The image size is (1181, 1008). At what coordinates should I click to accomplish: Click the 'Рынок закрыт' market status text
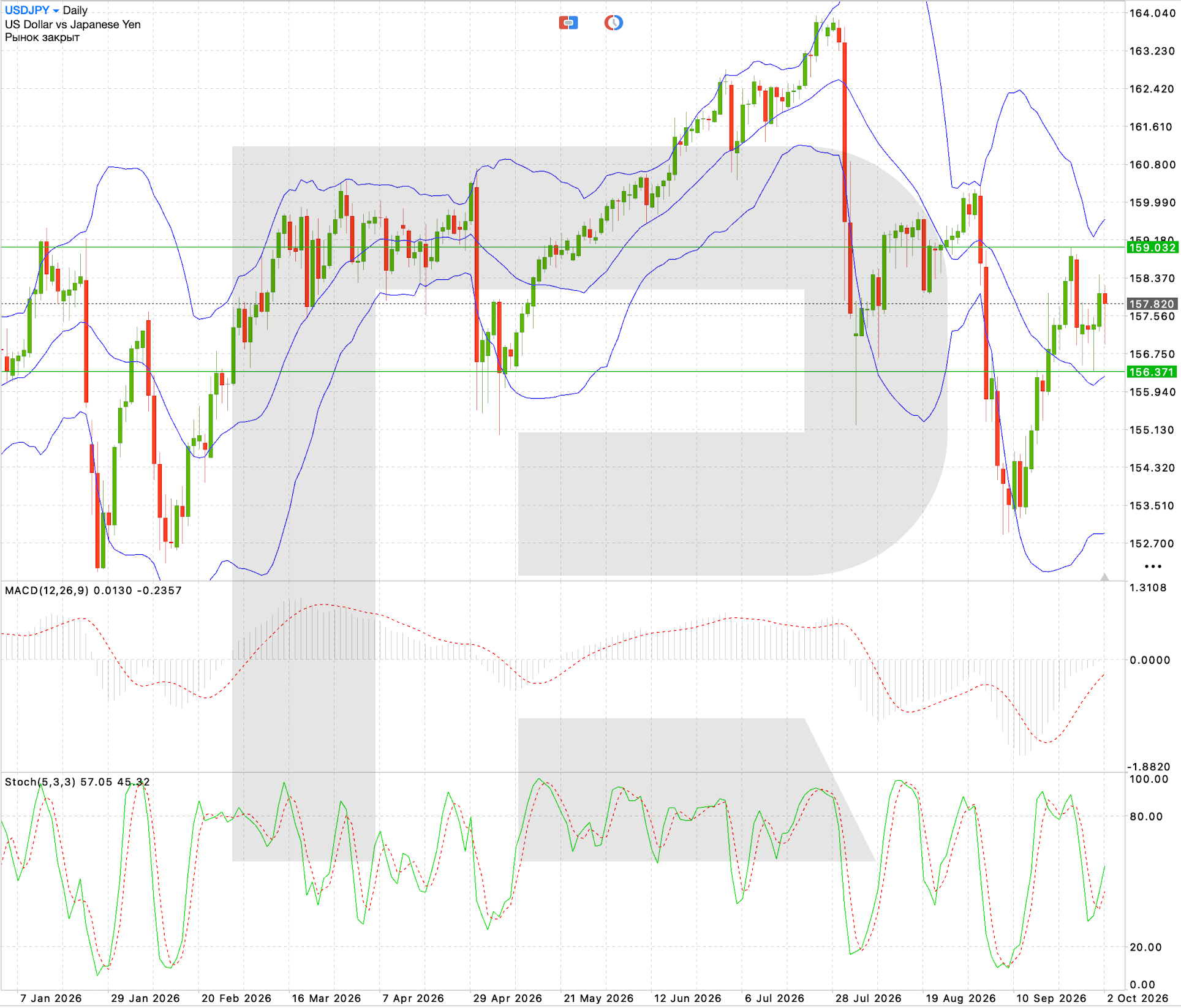click(42, 37)
